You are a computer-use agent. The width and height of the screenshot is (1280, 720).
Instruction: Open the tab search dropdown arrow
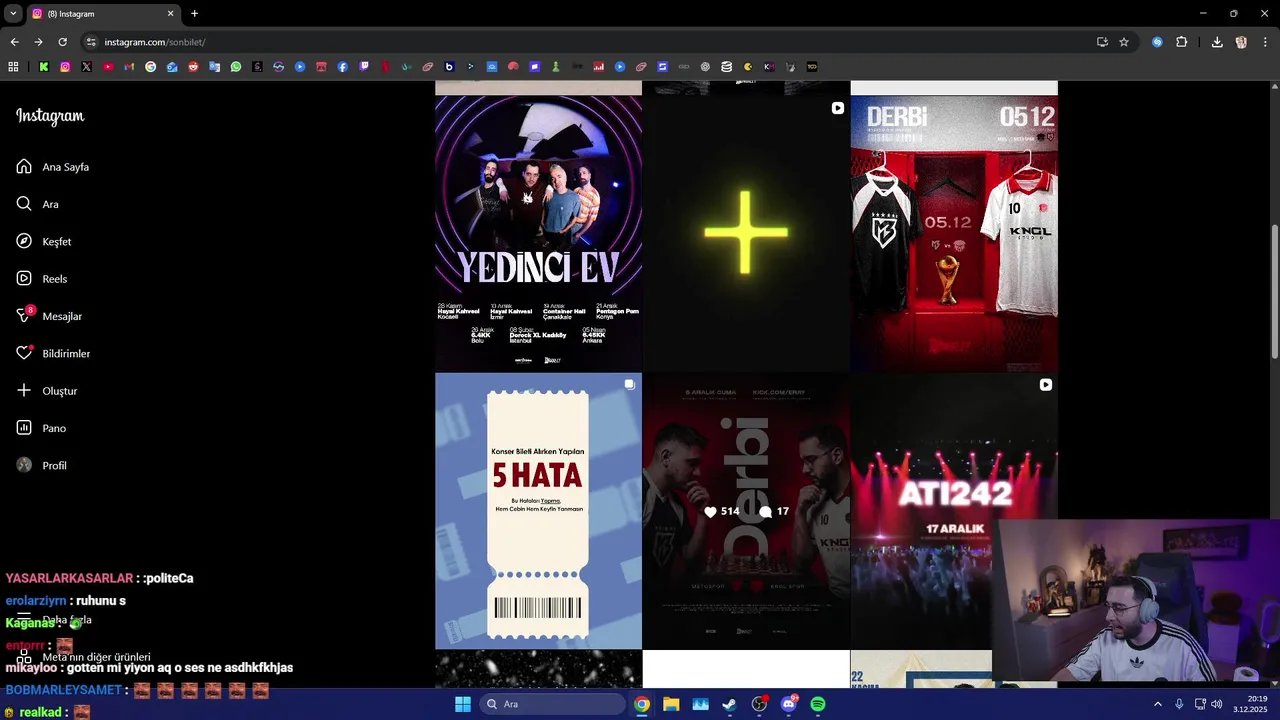pyautogui.click(x=12, y=14)
